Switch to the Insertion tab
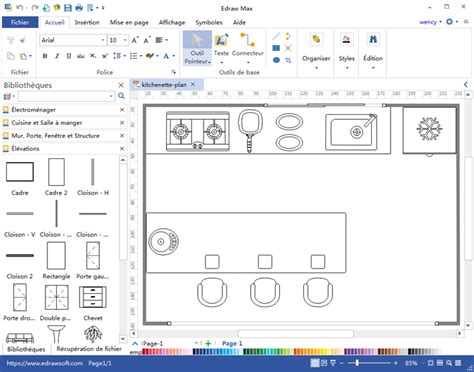Screen dimensions: 474x372 click(87, 22)
